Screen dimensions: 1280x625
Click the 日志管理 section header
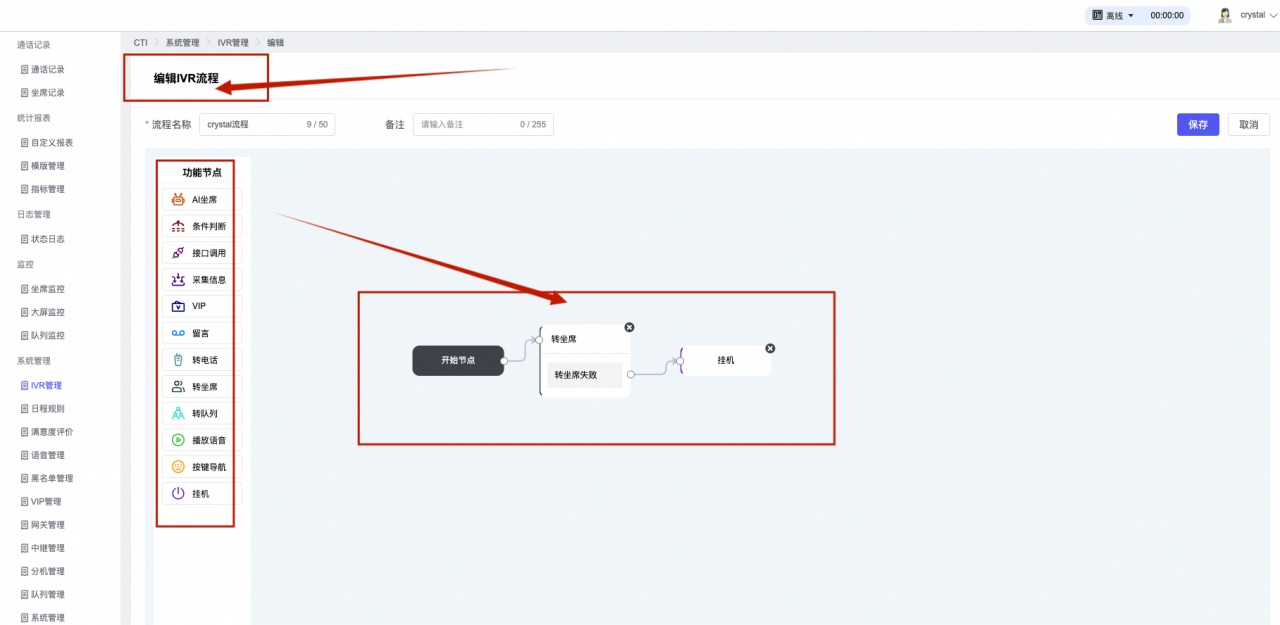34,214
